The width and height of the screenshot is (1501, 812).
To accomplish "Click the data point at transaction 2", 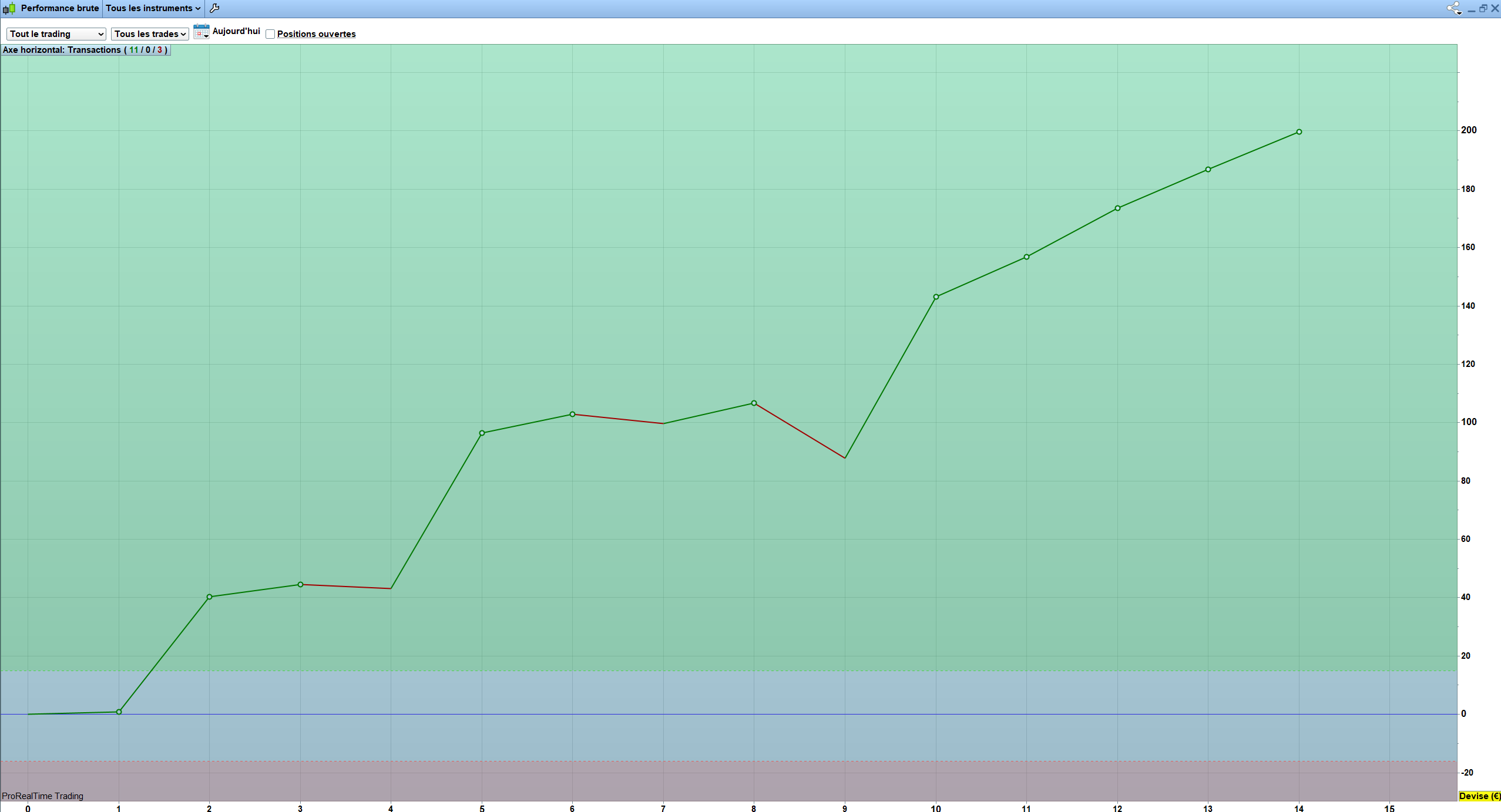I will (x=209, y=597).
